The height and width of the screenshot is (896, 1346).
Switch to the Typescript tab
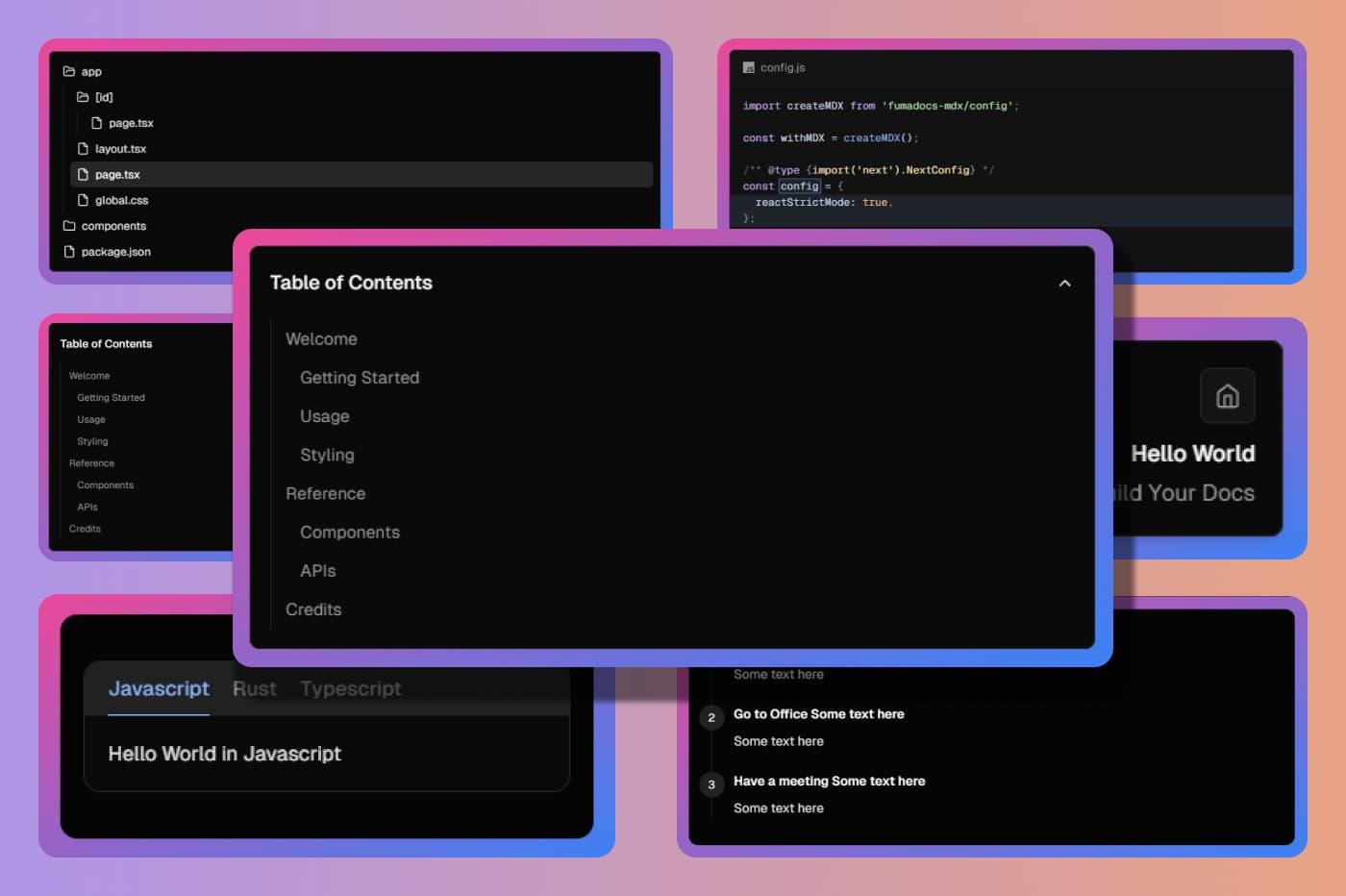point(350,688)
